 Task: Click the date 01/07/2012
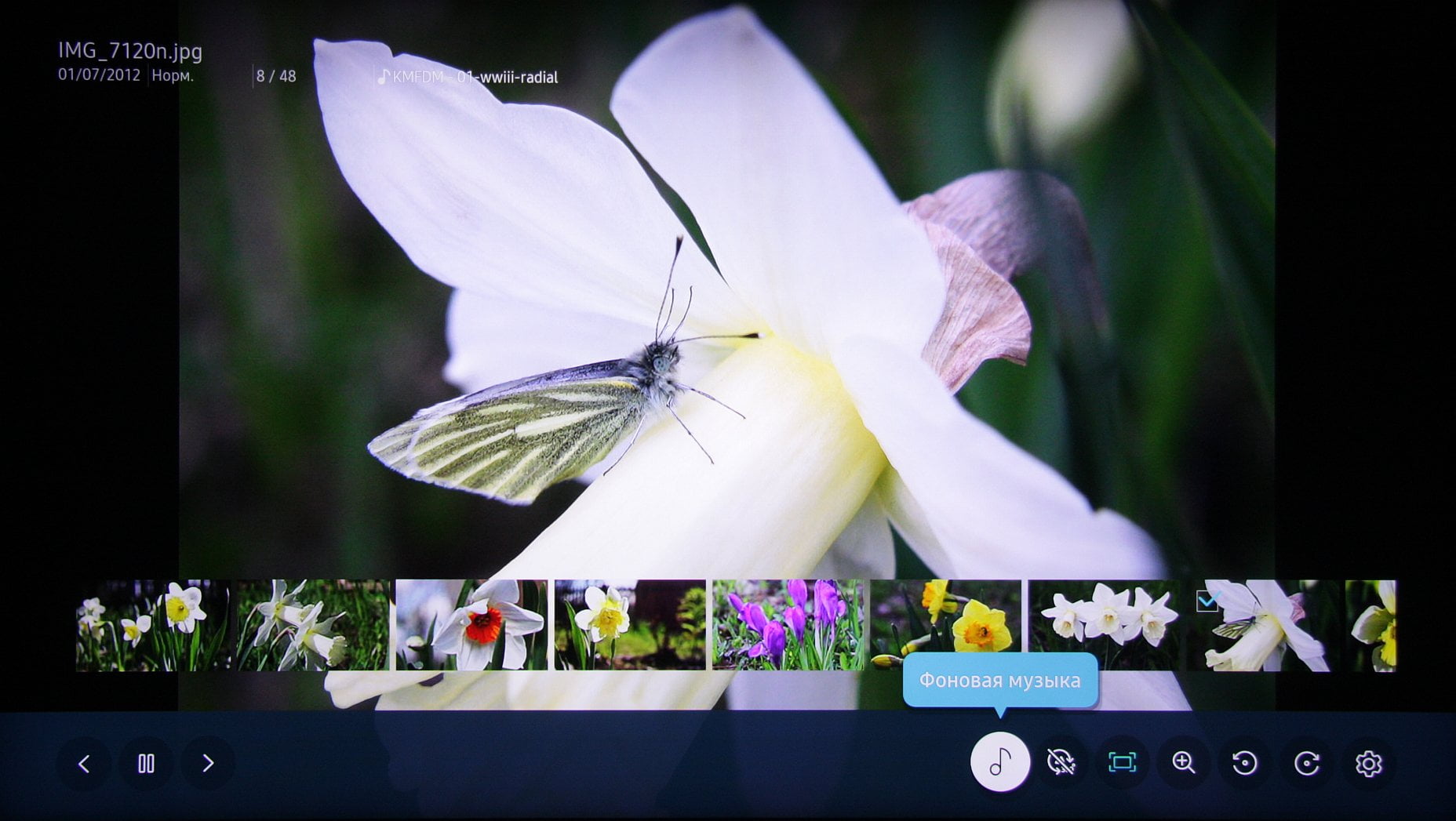99,76
